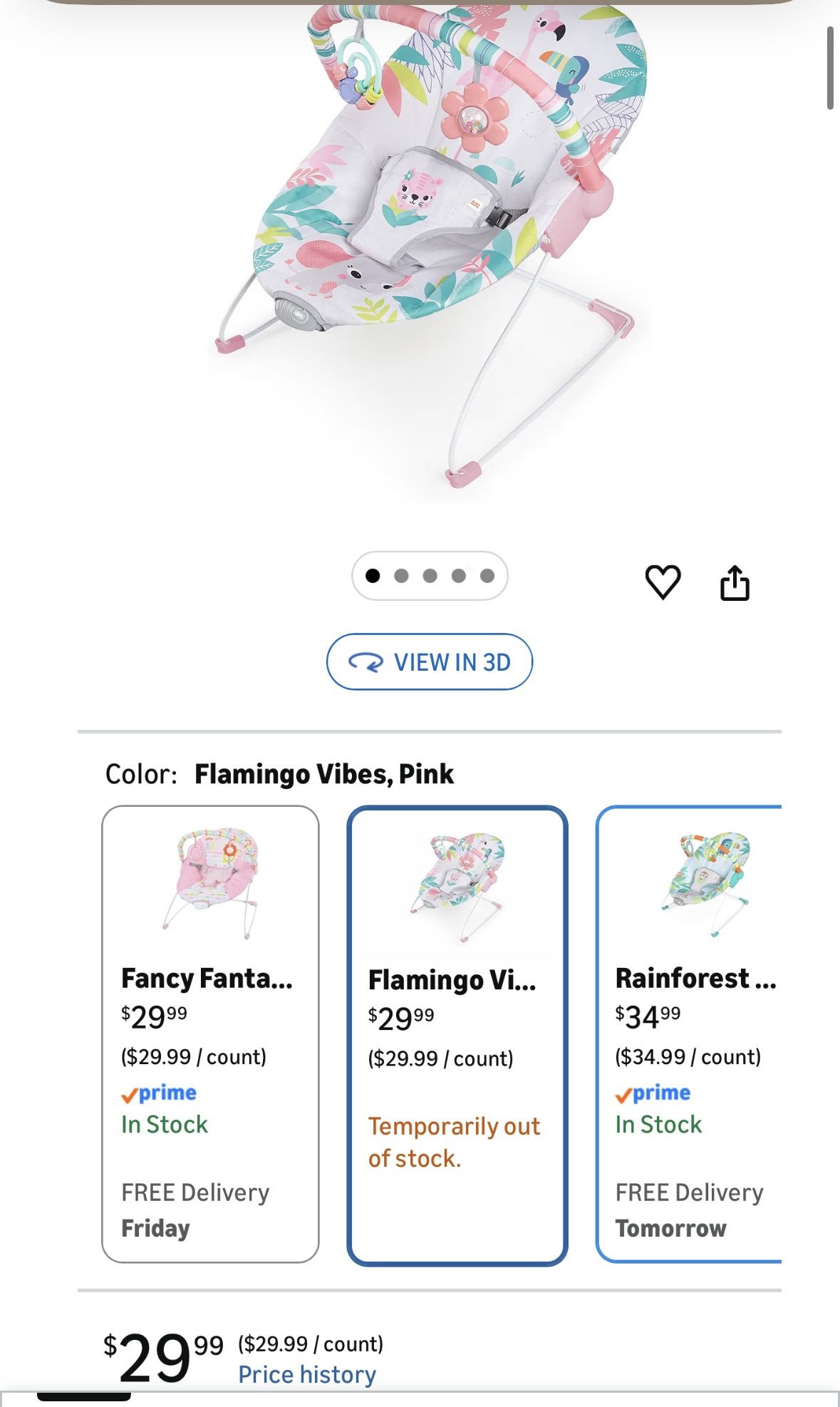Click the page scrollbar handle
Image resolution: width=840 pixels, height=1407 pixels.
[830, 68]
